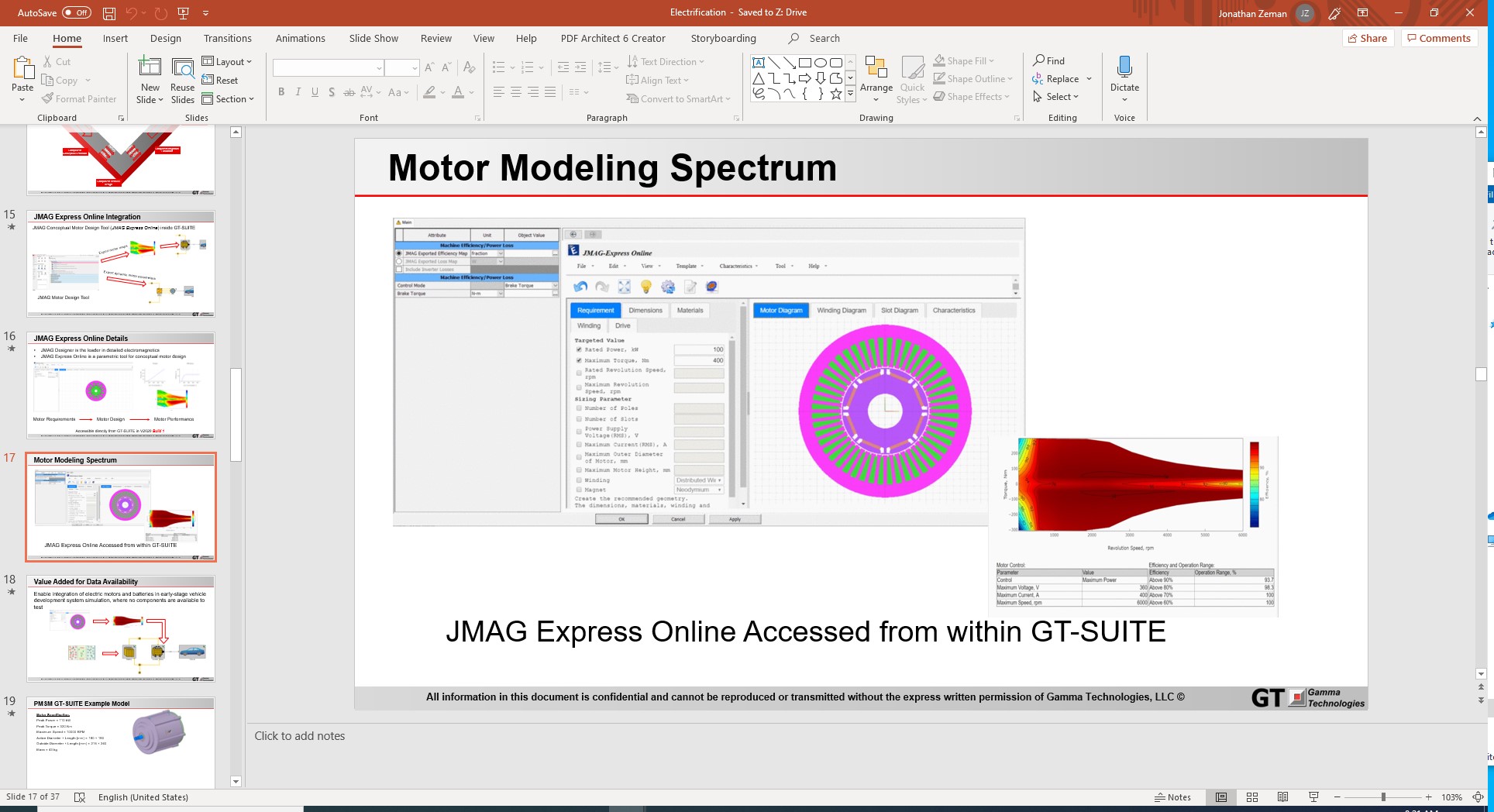Open the font size combo box
This screenshot has height=812, width=1494.
click(402, 68)
